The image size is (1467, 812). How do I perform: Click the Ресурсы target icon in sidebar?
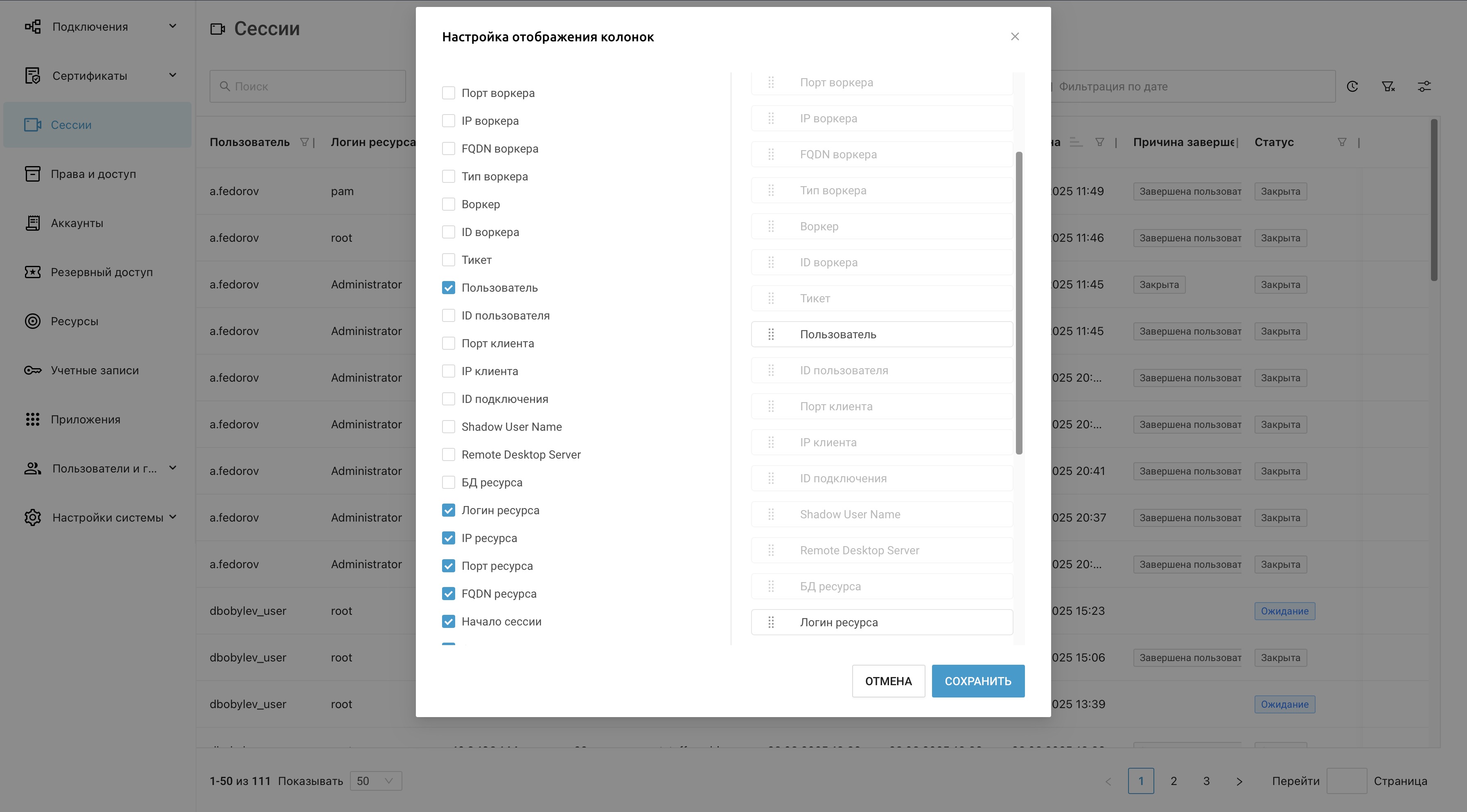pyautogui.click(x=32, y=321)
